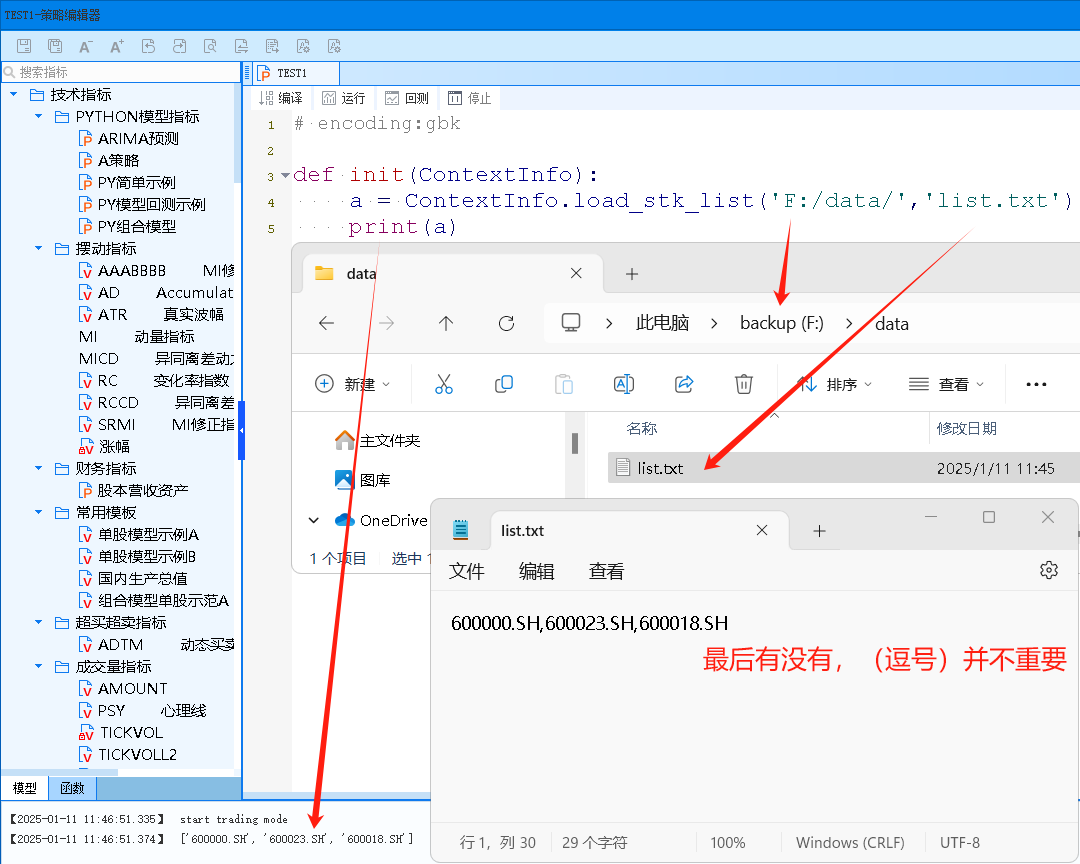This screenshot has width=1080, height=864.
Task: Open 编辑 menu in Notepad
Action: 536,571
